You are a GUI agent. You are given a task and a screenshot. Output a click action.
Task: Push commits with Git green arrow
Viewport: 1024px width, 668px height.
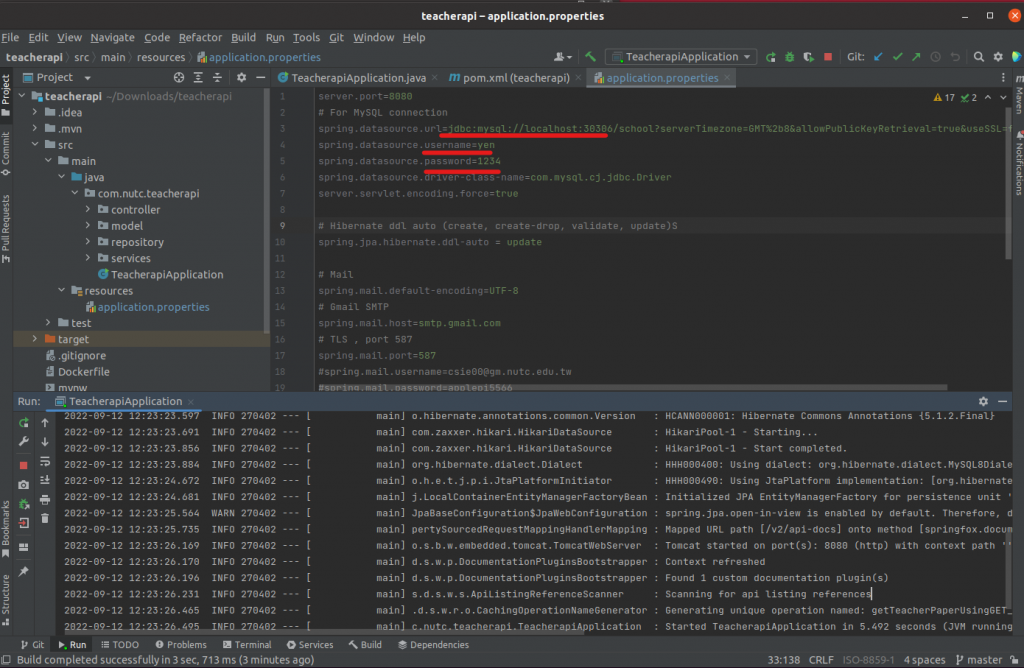tap(916, 57)
